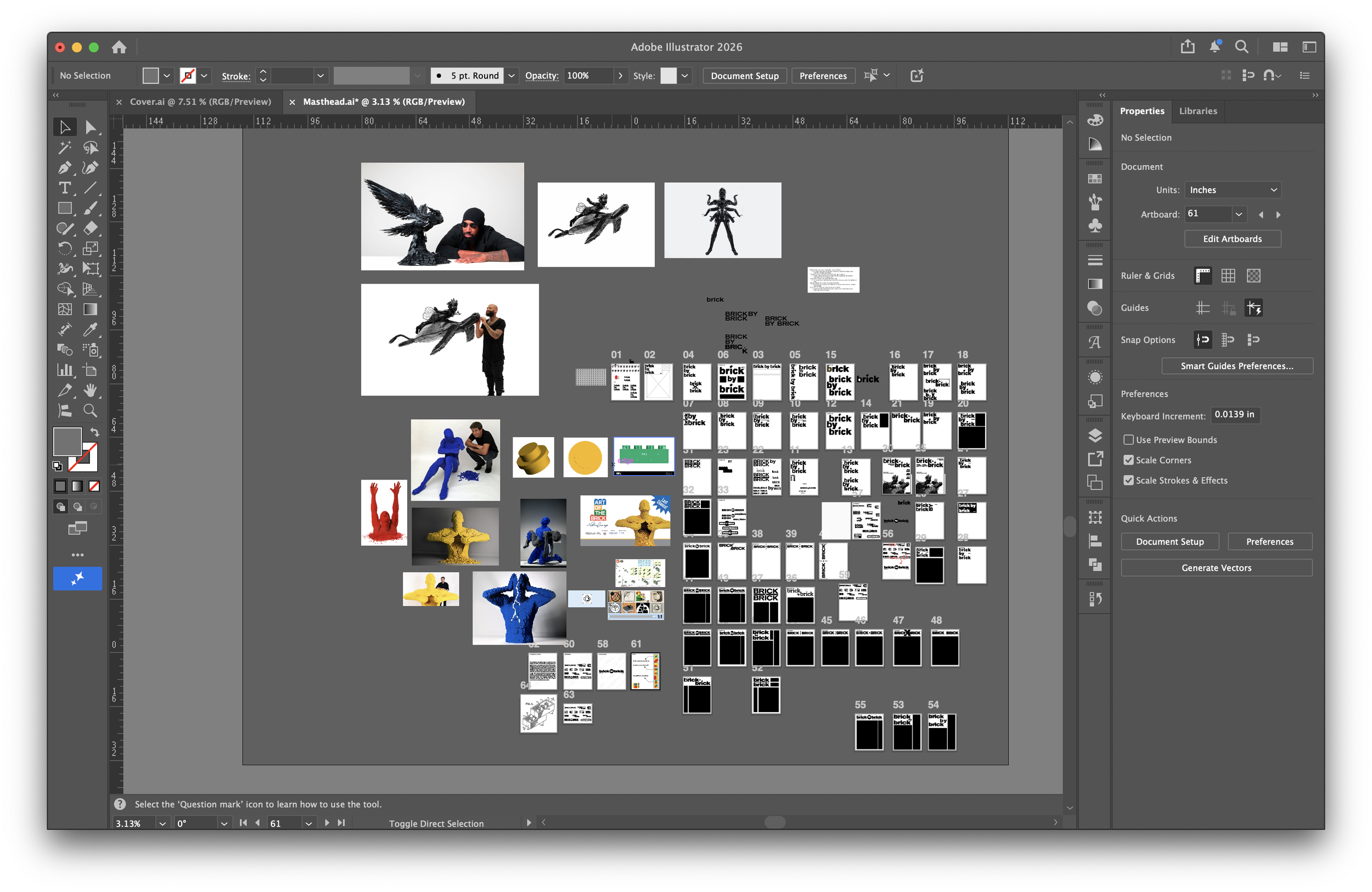Click the Home icon in title bar

[x=119, y=47]
